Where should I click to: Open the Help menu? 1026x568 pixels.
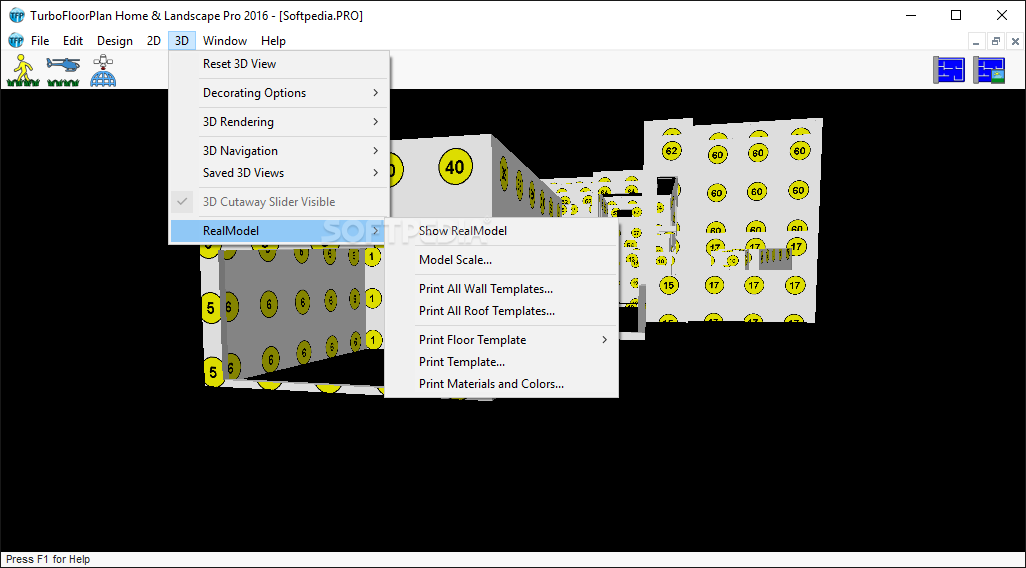(x=274, y=41)
